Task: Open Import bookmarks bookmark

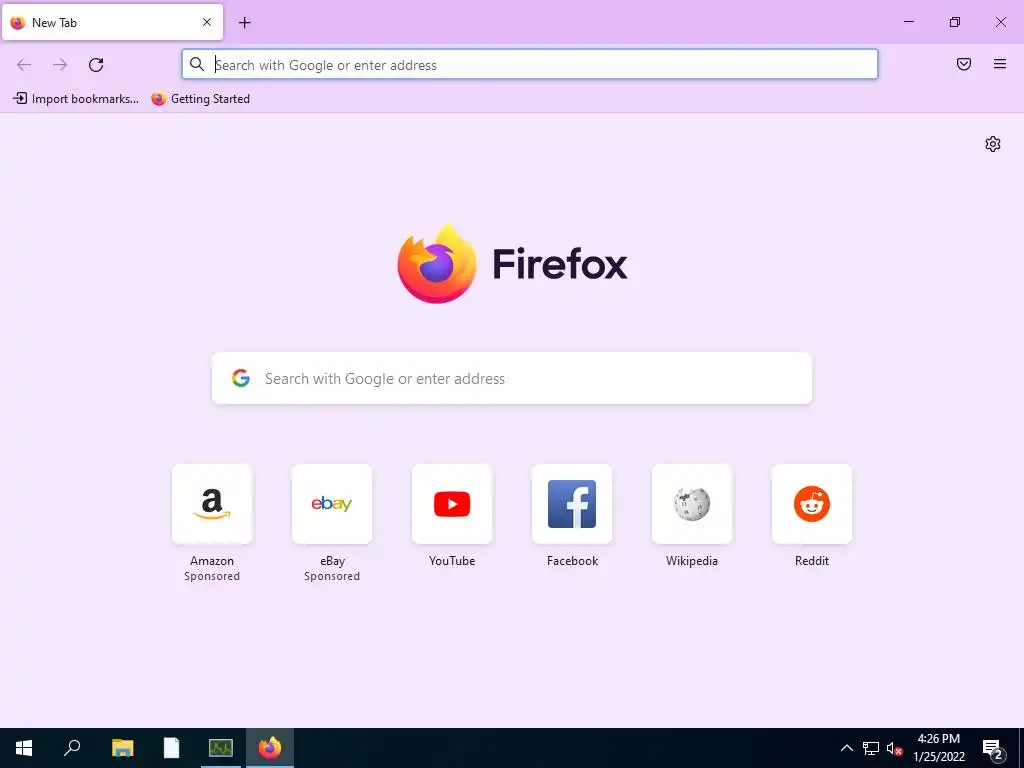Action: point(76,99)
